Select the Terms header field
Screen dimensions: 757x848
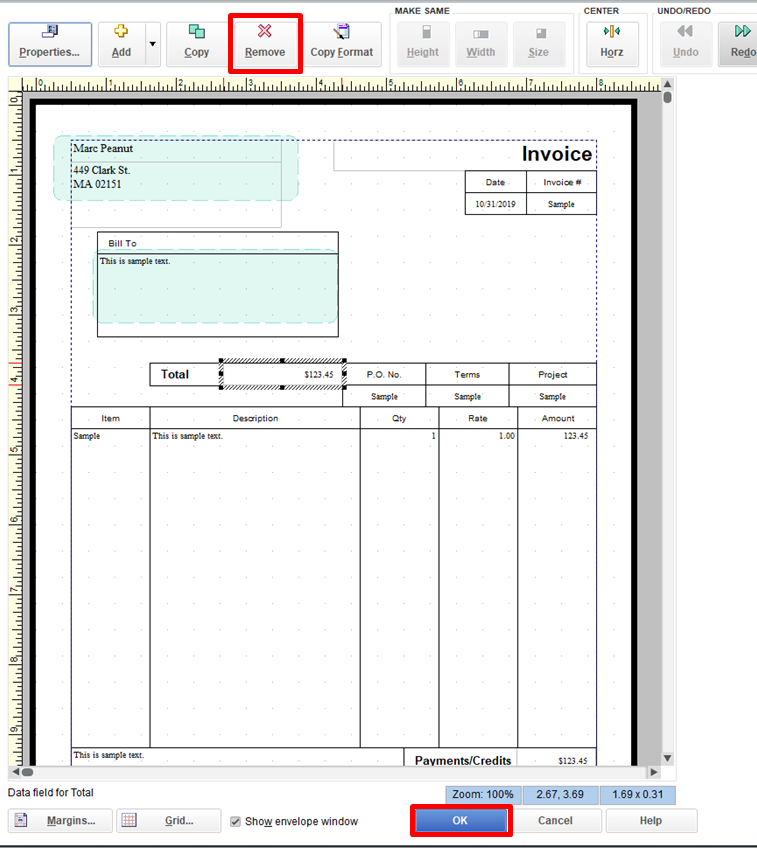click(x=467, y=374)
